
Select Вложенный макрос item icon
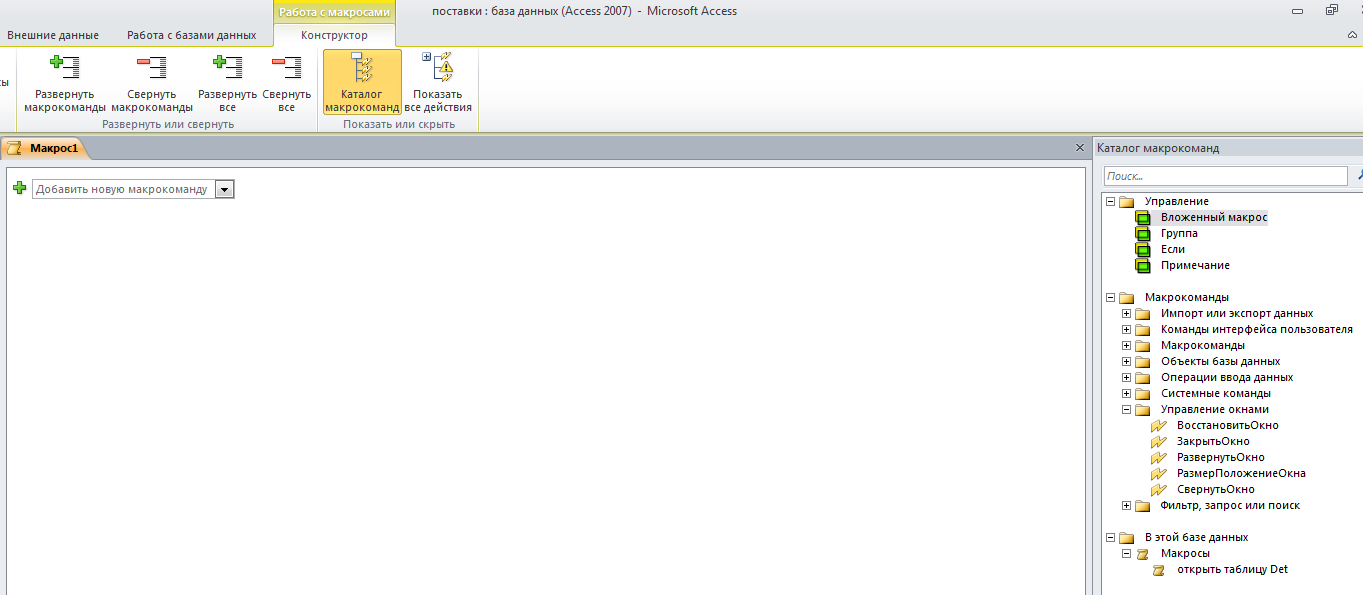pos(1143,217)
